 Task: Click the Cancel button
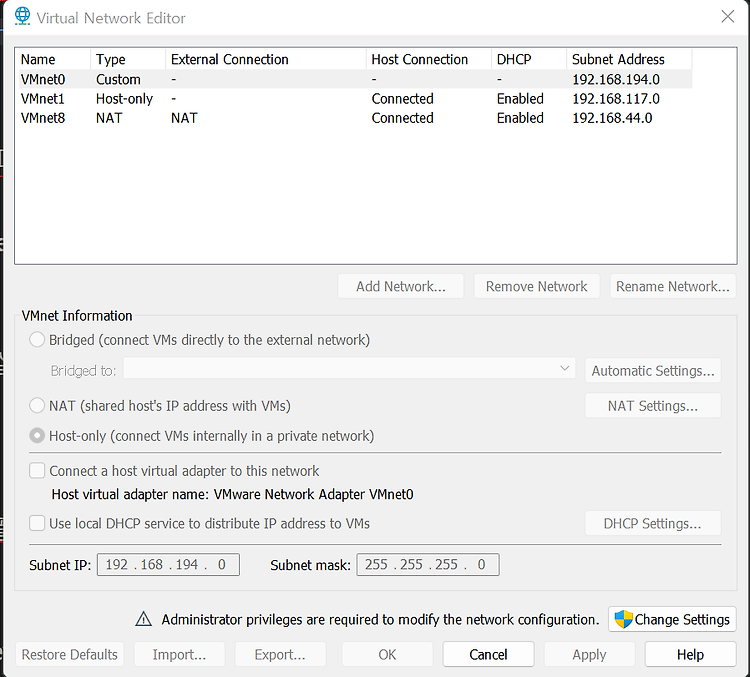(488, 654)
